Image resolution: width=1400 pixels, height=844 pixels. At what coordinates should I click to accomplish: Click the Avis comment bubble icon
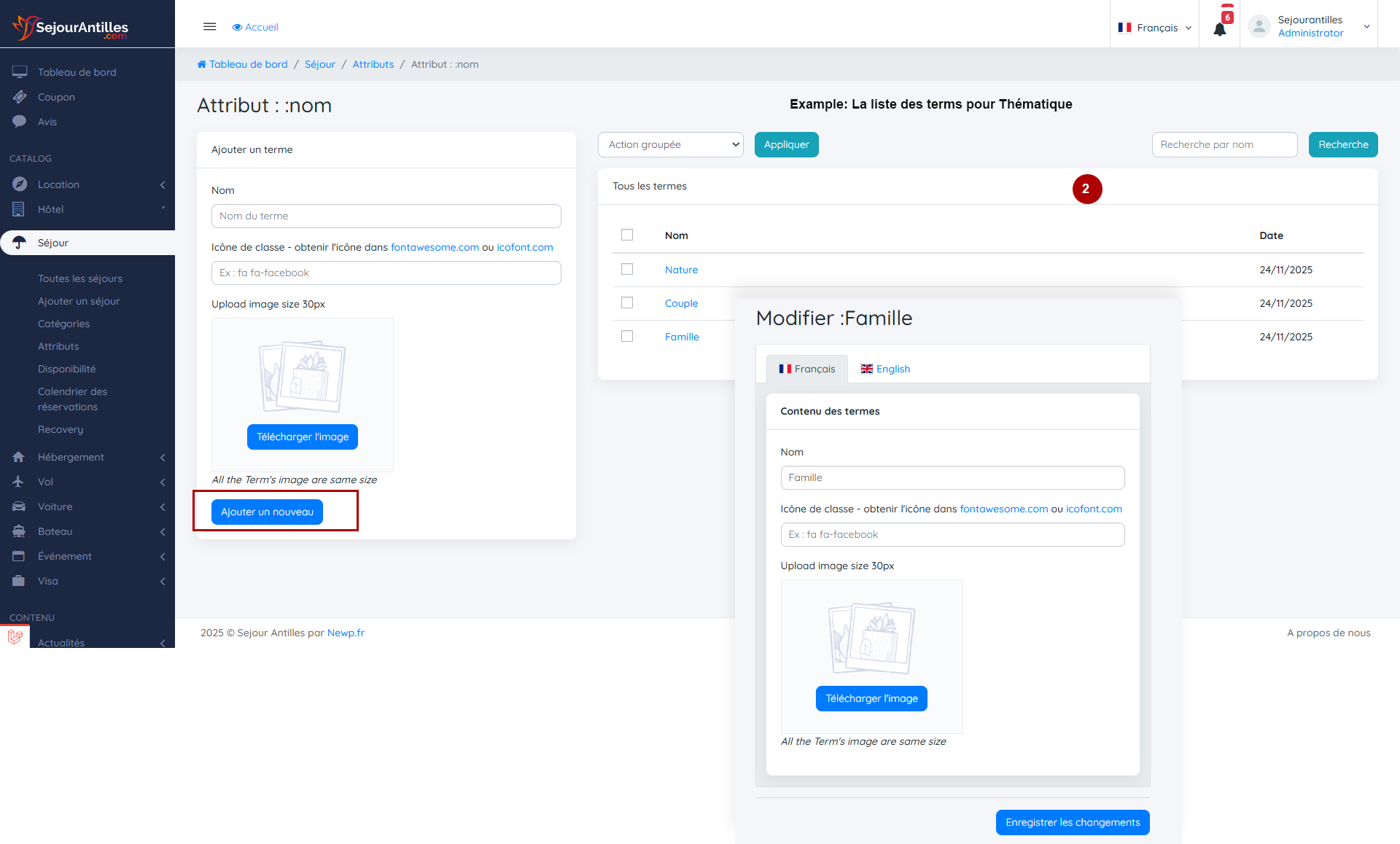(x=20, y=122)
